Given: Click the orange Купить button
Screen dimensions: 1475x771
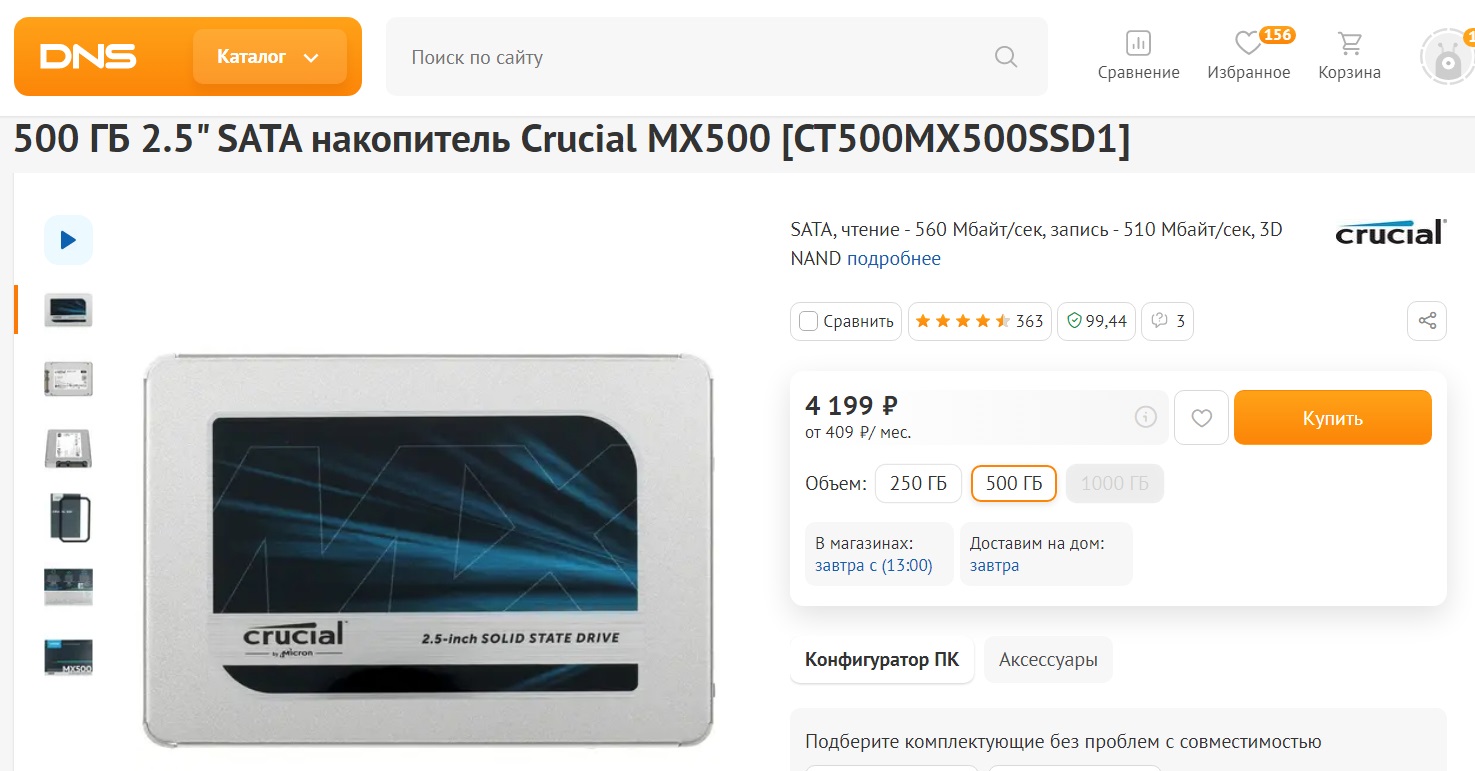Looking at the screenshot, I should [1333, 418].
